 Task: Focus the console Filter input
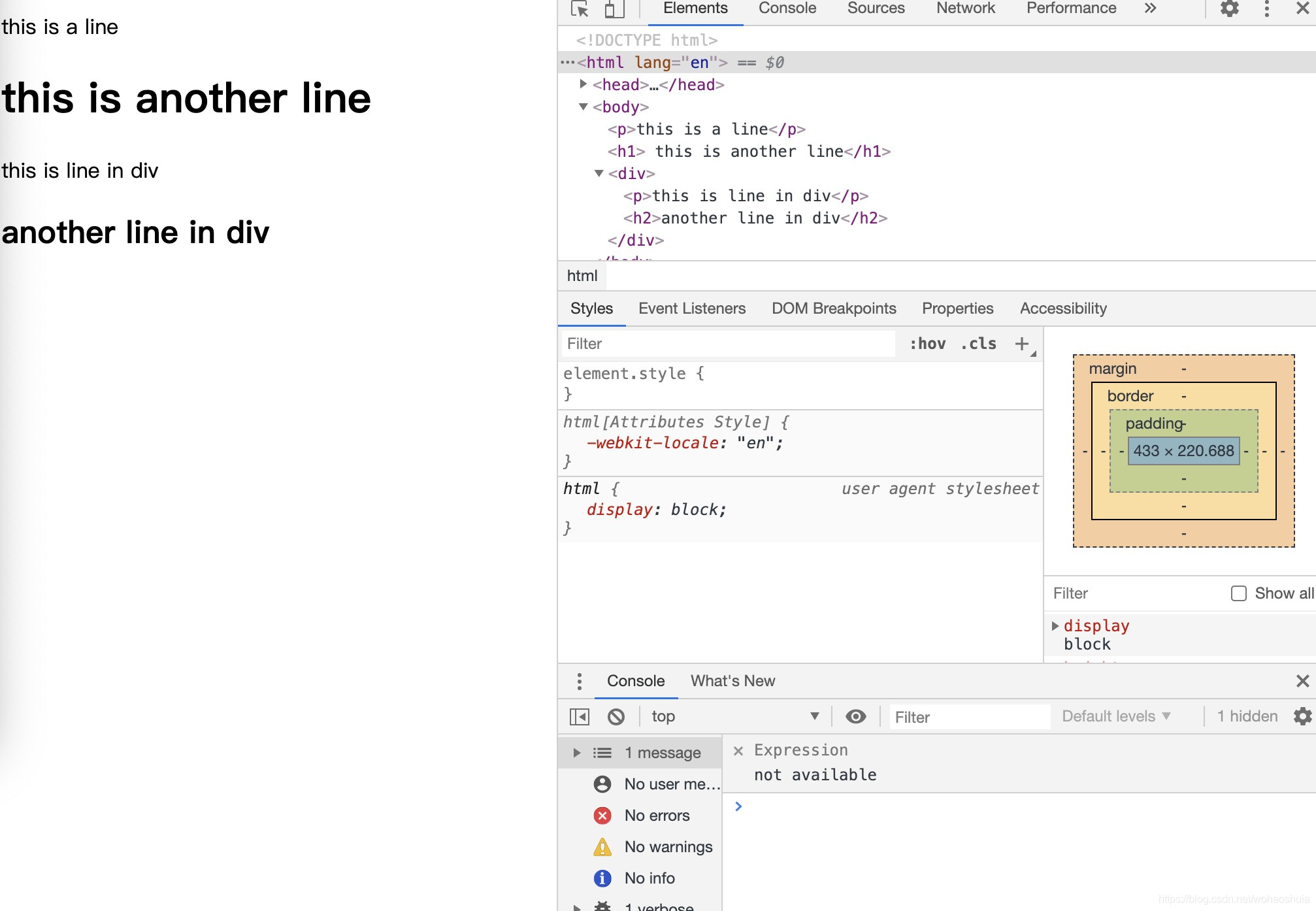(970, 717)
